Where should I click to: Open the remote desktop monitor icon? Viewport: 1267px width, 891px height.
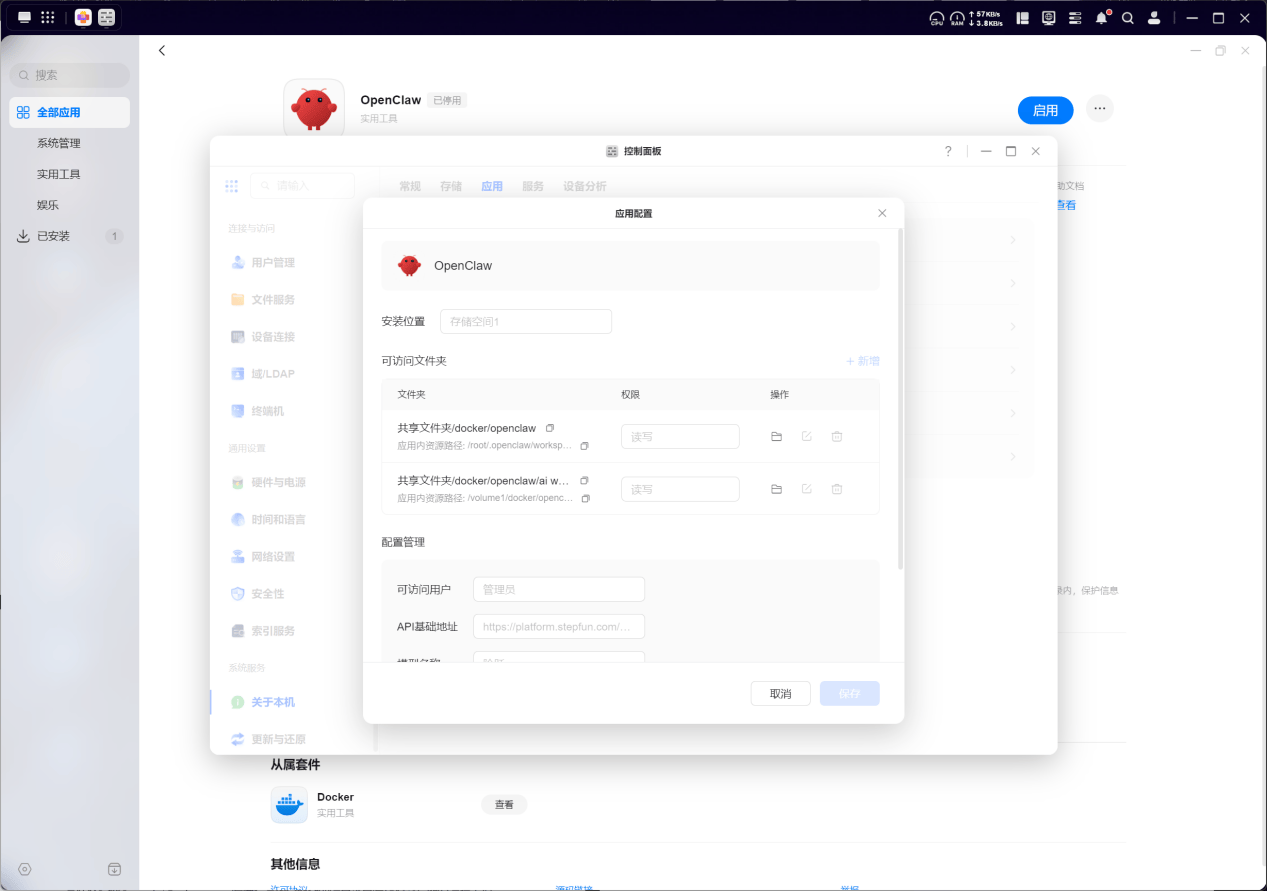point(1049,18)
